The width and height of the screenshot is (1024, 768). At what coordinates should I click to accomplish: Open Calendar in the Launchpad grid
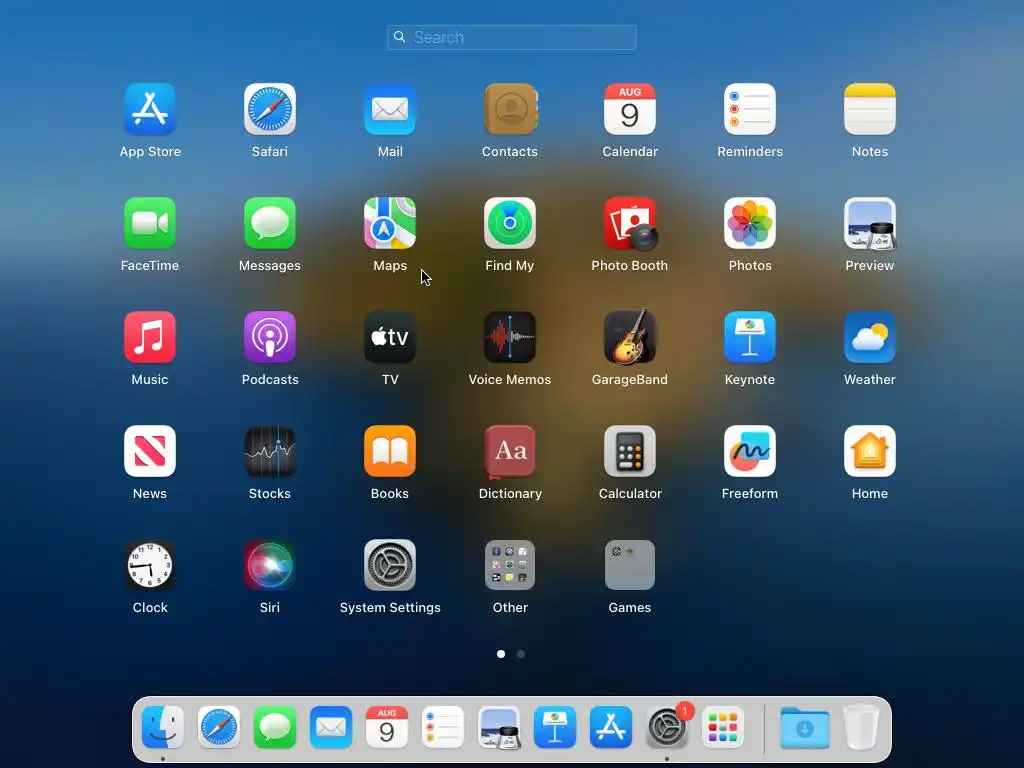point(630,109)
